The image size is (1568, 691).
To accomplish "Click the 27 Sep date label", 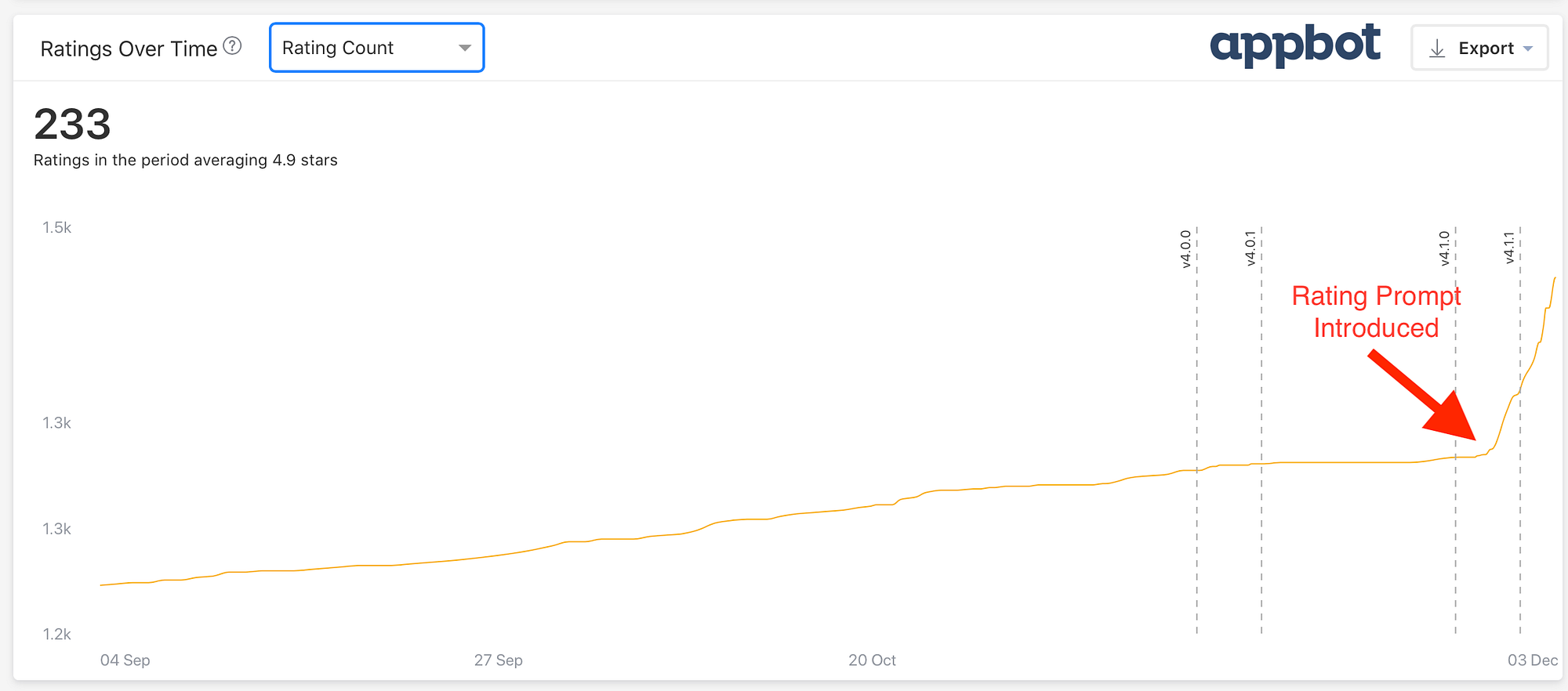I will [x=498, y=660].
